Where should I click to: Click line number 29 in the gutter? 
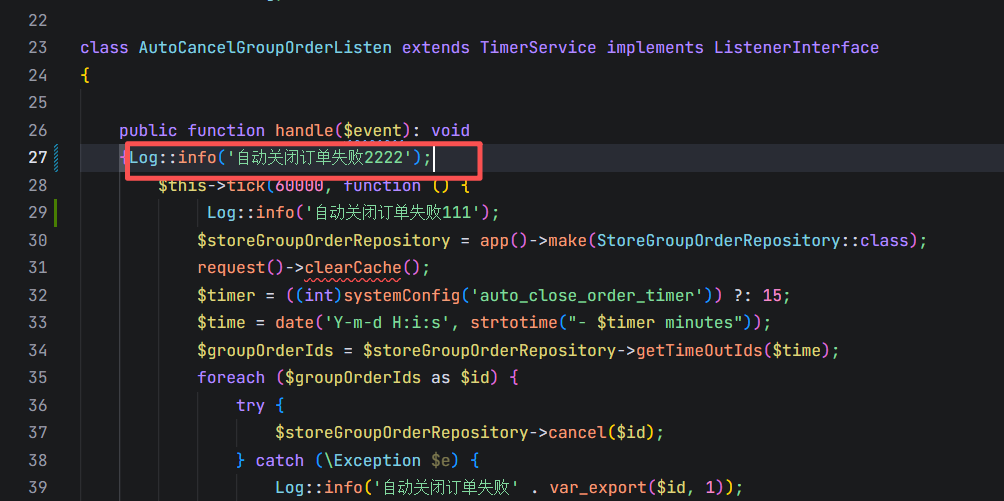(x=38, y=212)
